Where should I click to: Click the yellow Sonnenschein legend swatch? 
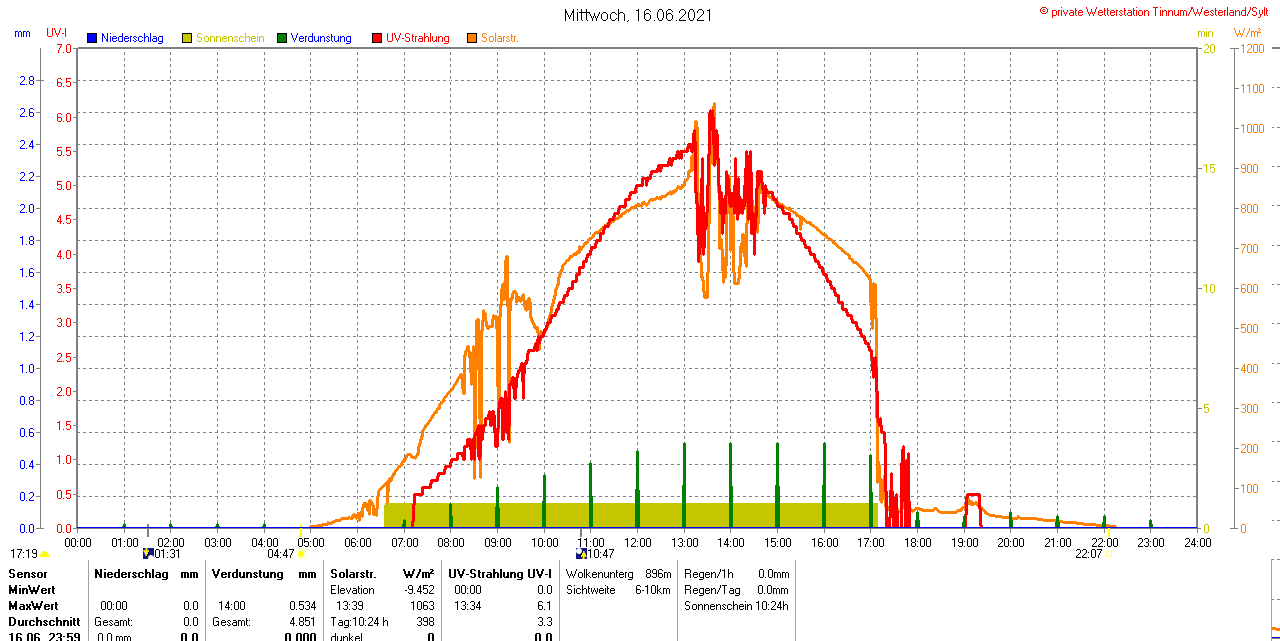(187, 38)
